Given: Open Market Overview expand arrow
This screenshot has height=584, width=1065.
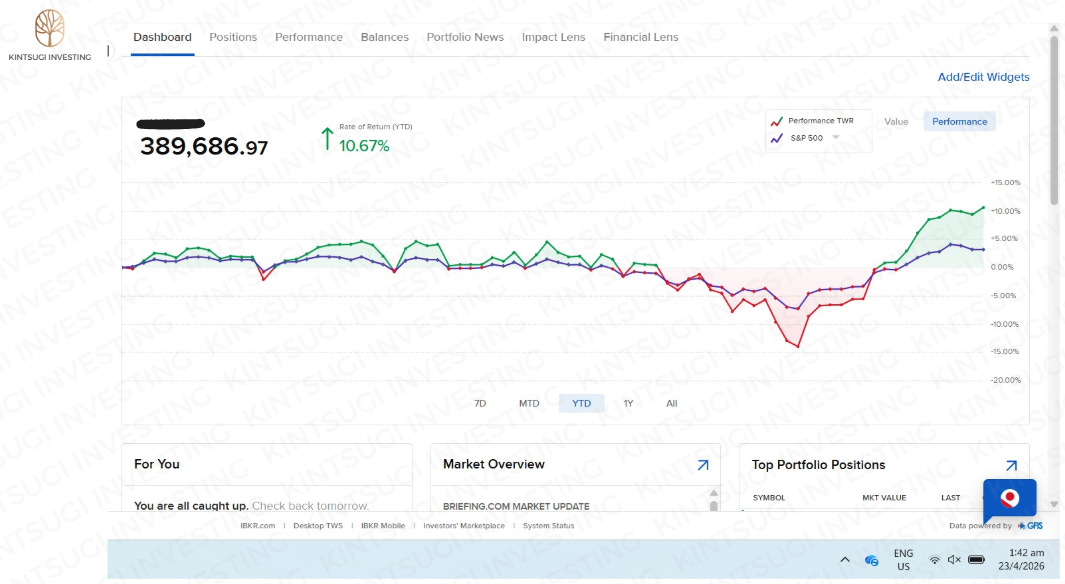Looking at the screenshot, I should 703,465.
